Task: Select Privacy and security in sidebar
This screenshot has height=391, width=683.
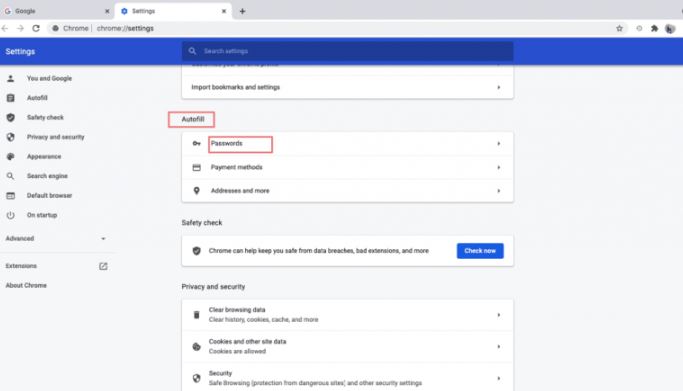Action: tap(55, 137)
